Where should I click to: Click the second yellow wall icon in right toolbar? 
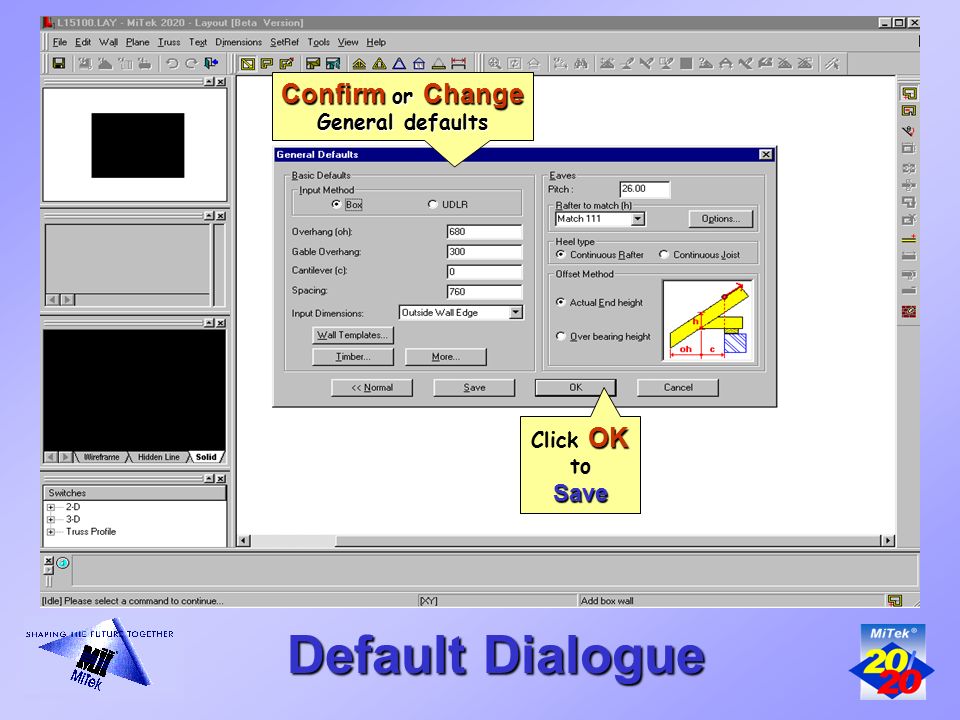tap(909, 111)
